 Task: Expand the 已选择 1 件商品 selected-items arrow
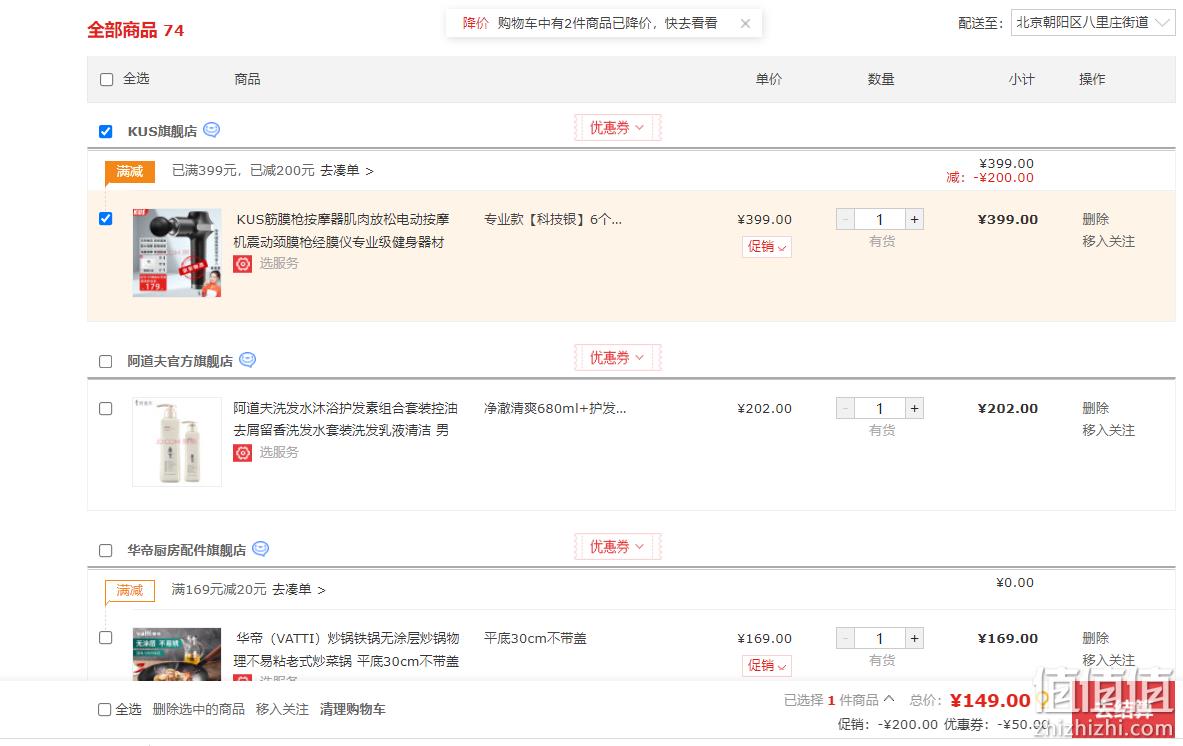coord(889,699)
